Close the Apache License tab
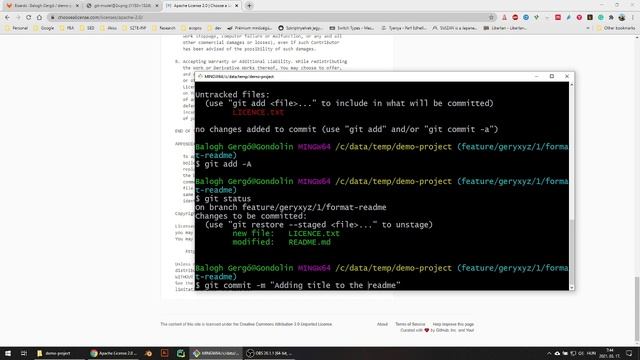Viewport: 640px width, 360px height. click(236, 6)
